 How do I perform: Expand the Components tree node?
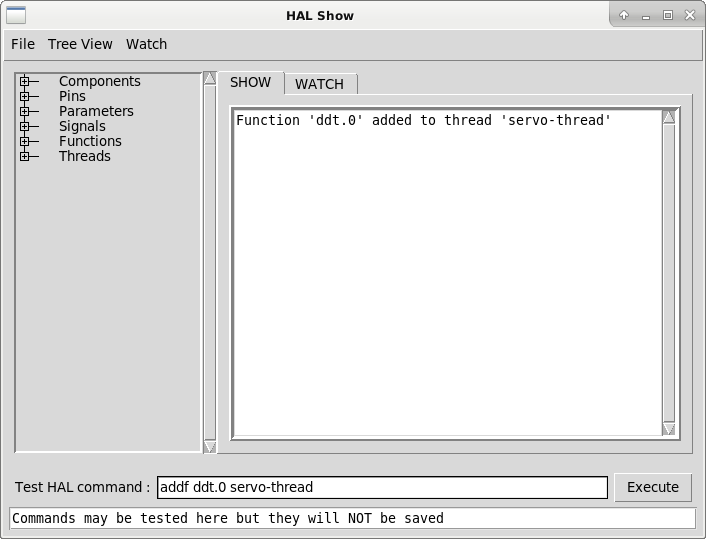pyautogui.click(x=24, y=82)
